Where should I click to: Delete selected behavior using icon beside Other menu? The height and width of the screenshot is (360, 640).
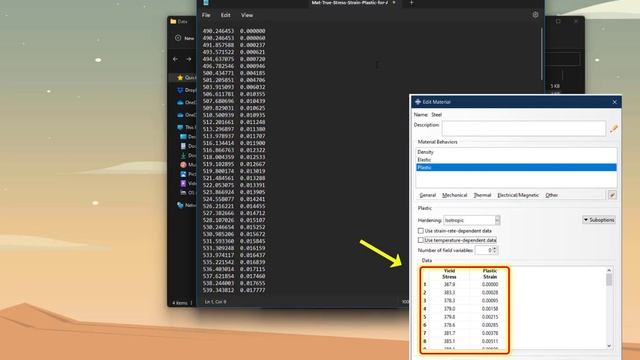pos(612,195)
